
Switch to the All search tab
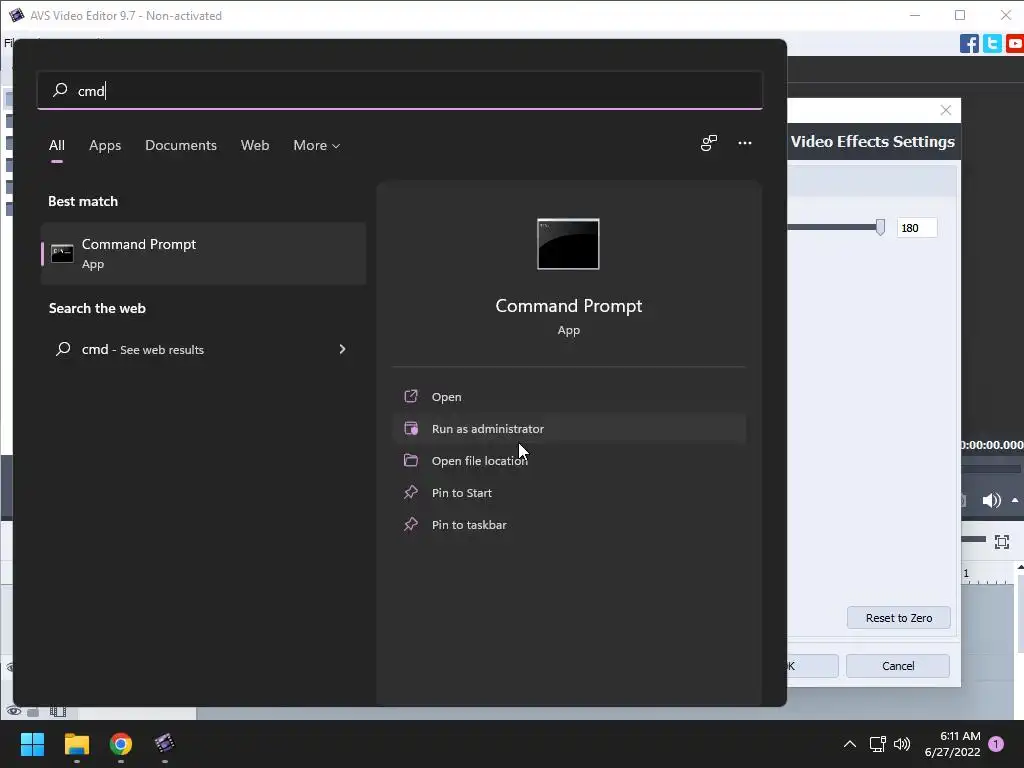pos(57,145)
